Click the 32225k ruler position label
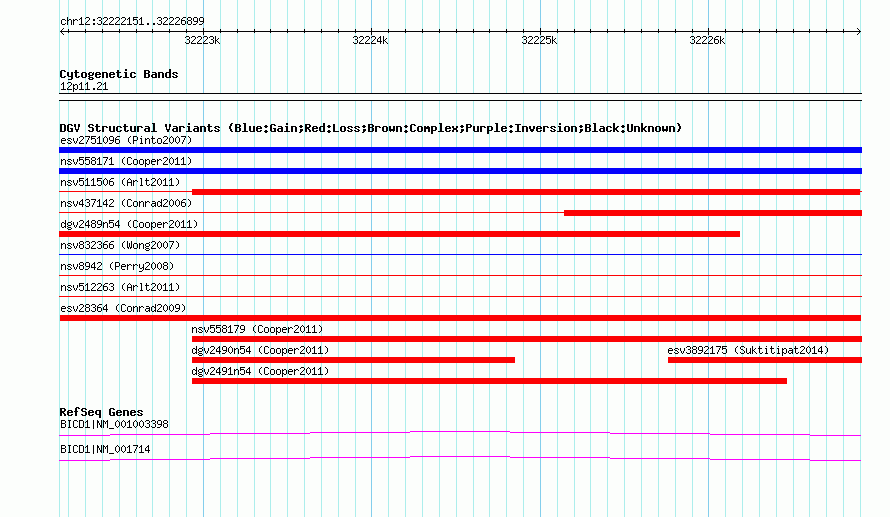 539,40
